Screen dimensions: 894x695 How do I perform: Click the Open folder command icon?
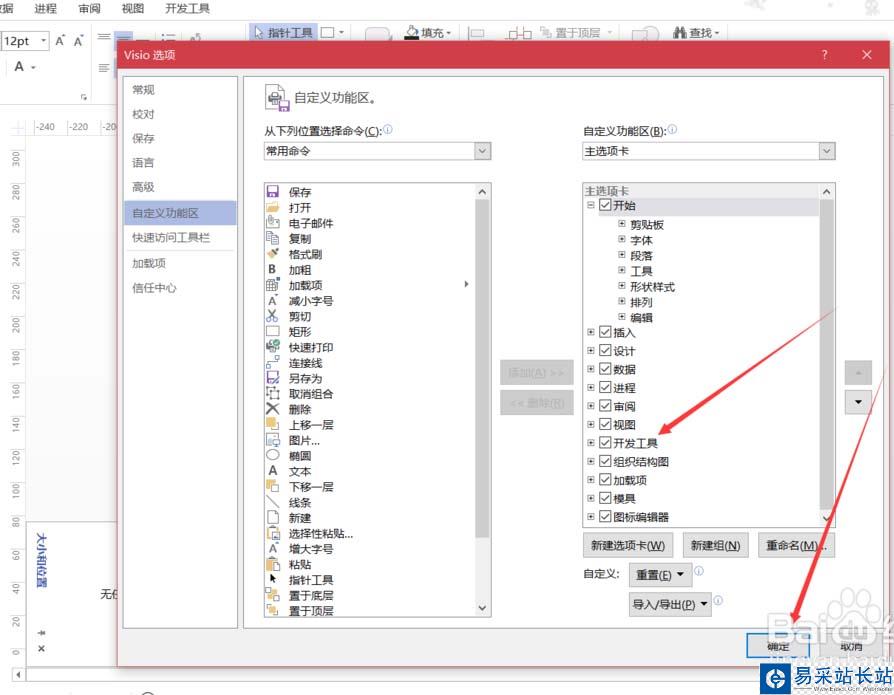pos(273,207)
